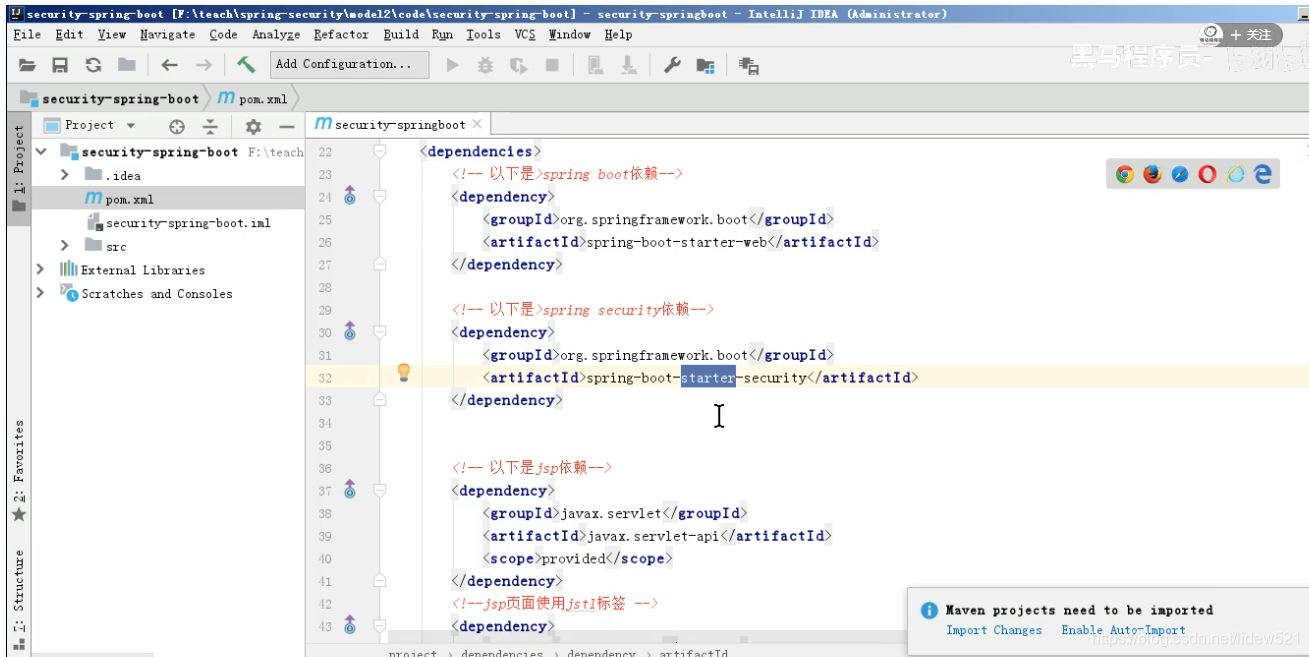Click the Import Changes link
1309x657 pixels.
coord(994,630)
